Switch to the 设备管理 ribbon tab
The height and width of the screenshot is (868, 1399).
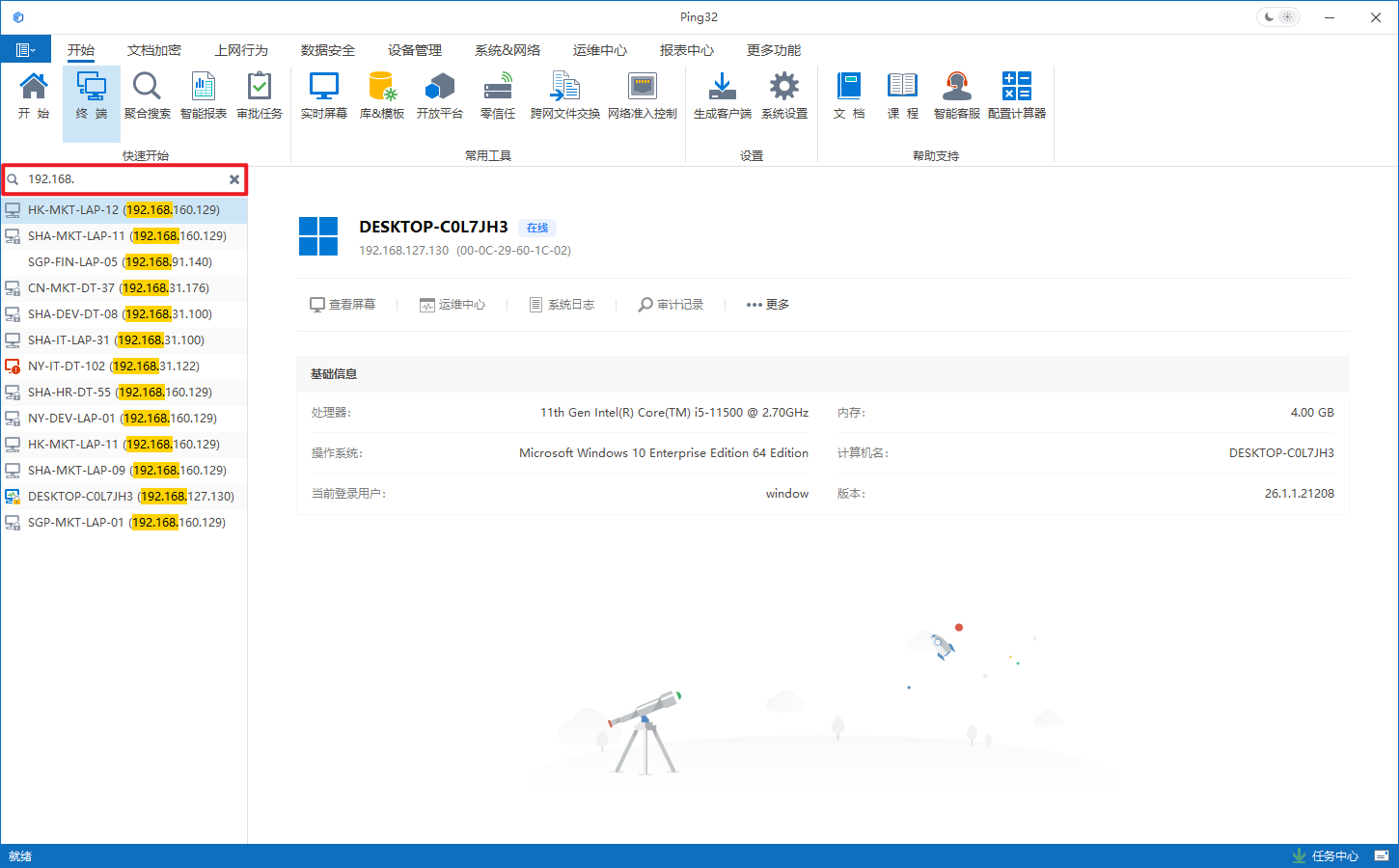pyautogui.click(x=415, y=50)
